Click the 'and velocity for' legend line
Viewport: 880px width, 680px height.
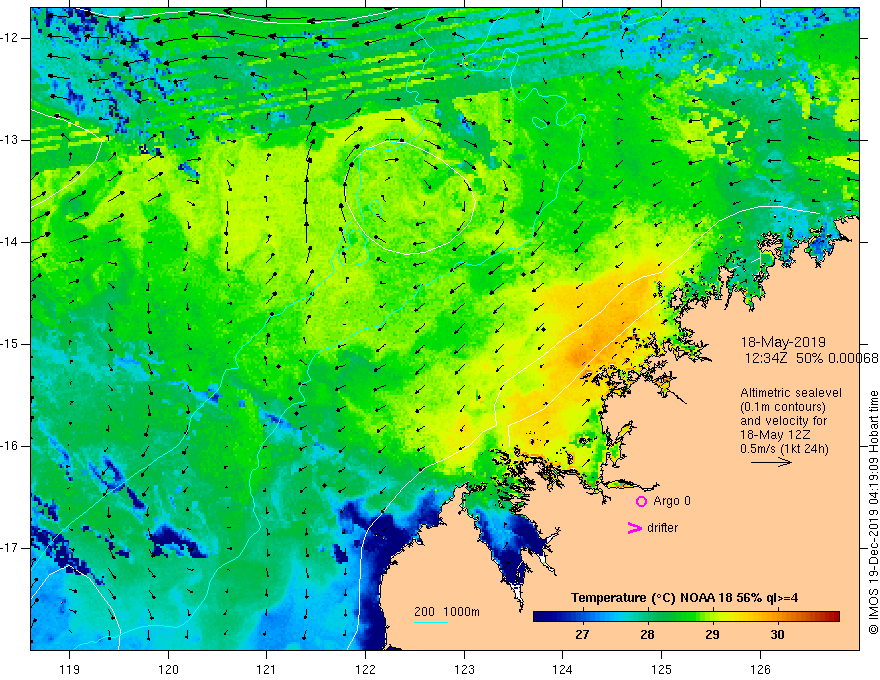coord(783,421)
